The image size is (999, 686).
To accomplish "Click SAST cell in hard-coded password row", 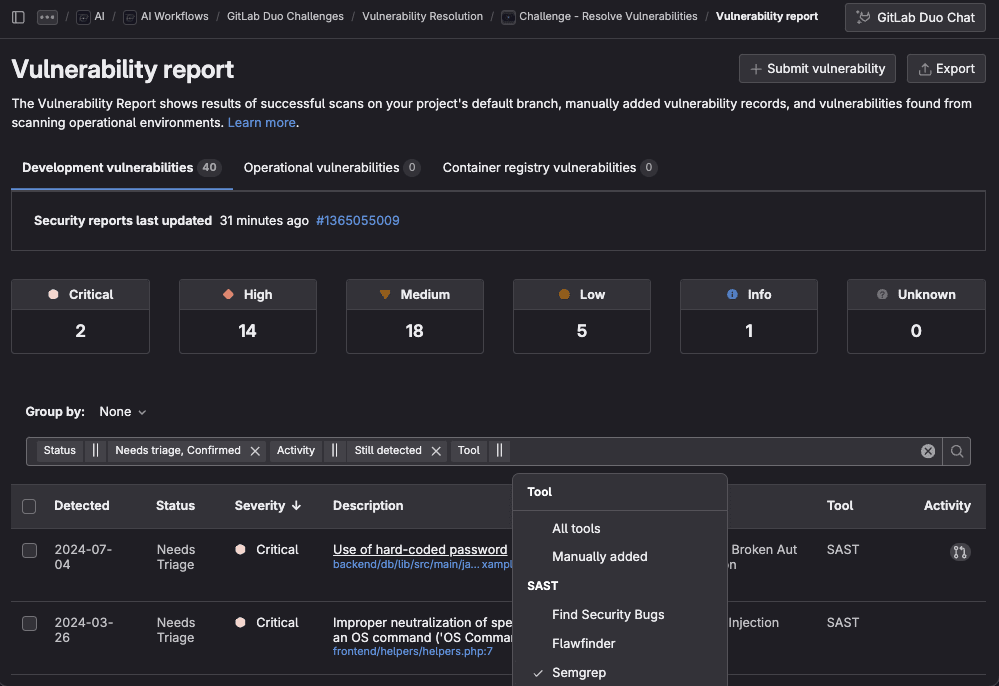I will (x=843, y=549).
